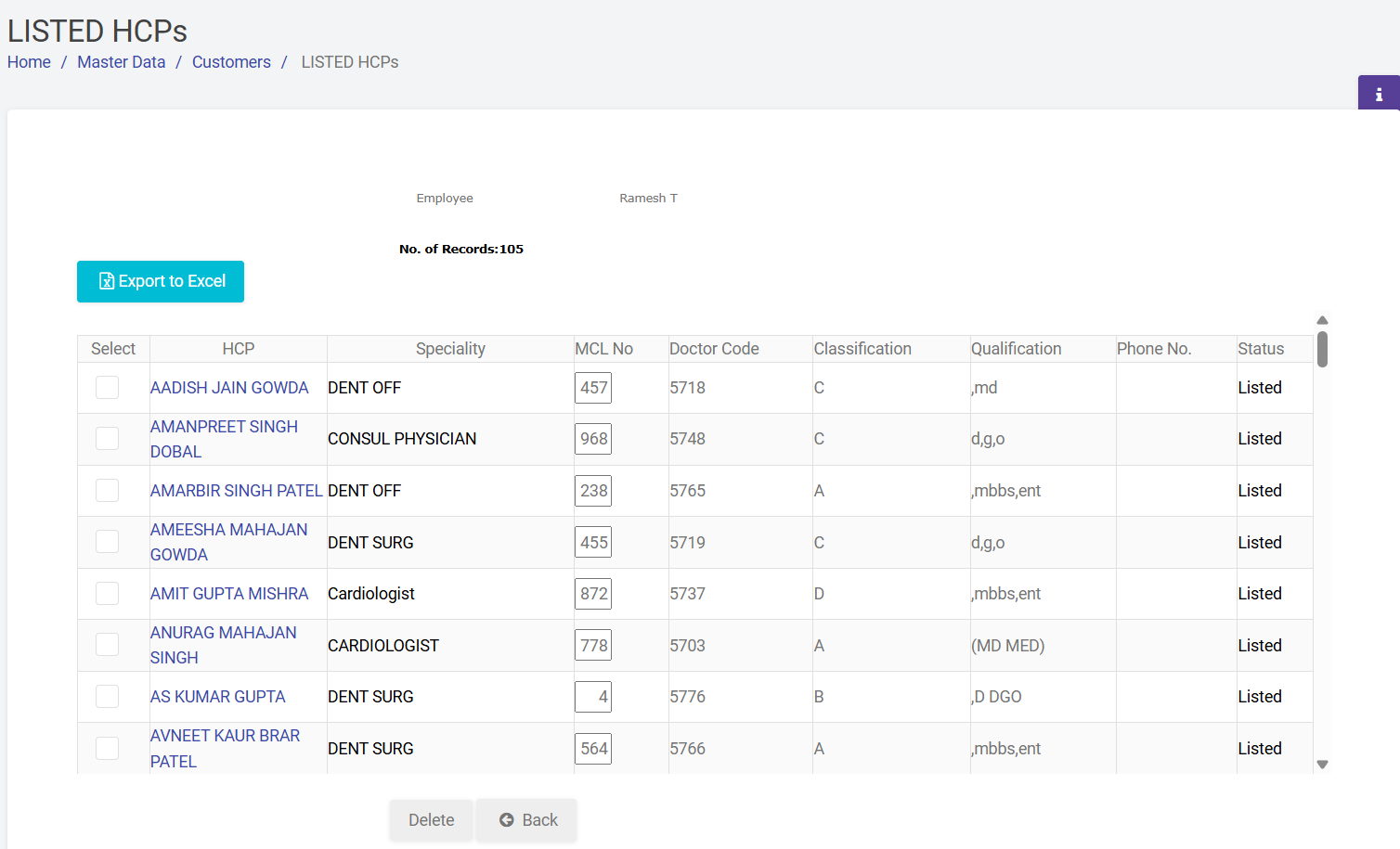This screenshot has height=849, width=1400.
Task: Click MCL No field showing 778
Action: click(593, 646)
